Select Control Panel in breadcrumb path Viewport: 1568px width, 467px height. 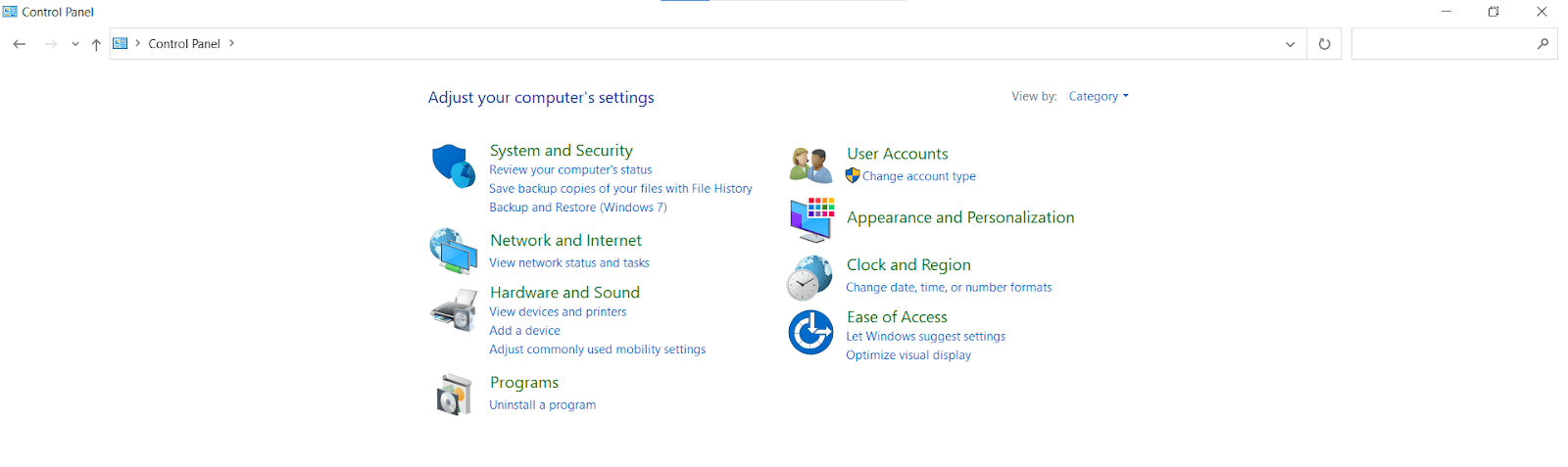pyautogui.click(x=183, y=44)
